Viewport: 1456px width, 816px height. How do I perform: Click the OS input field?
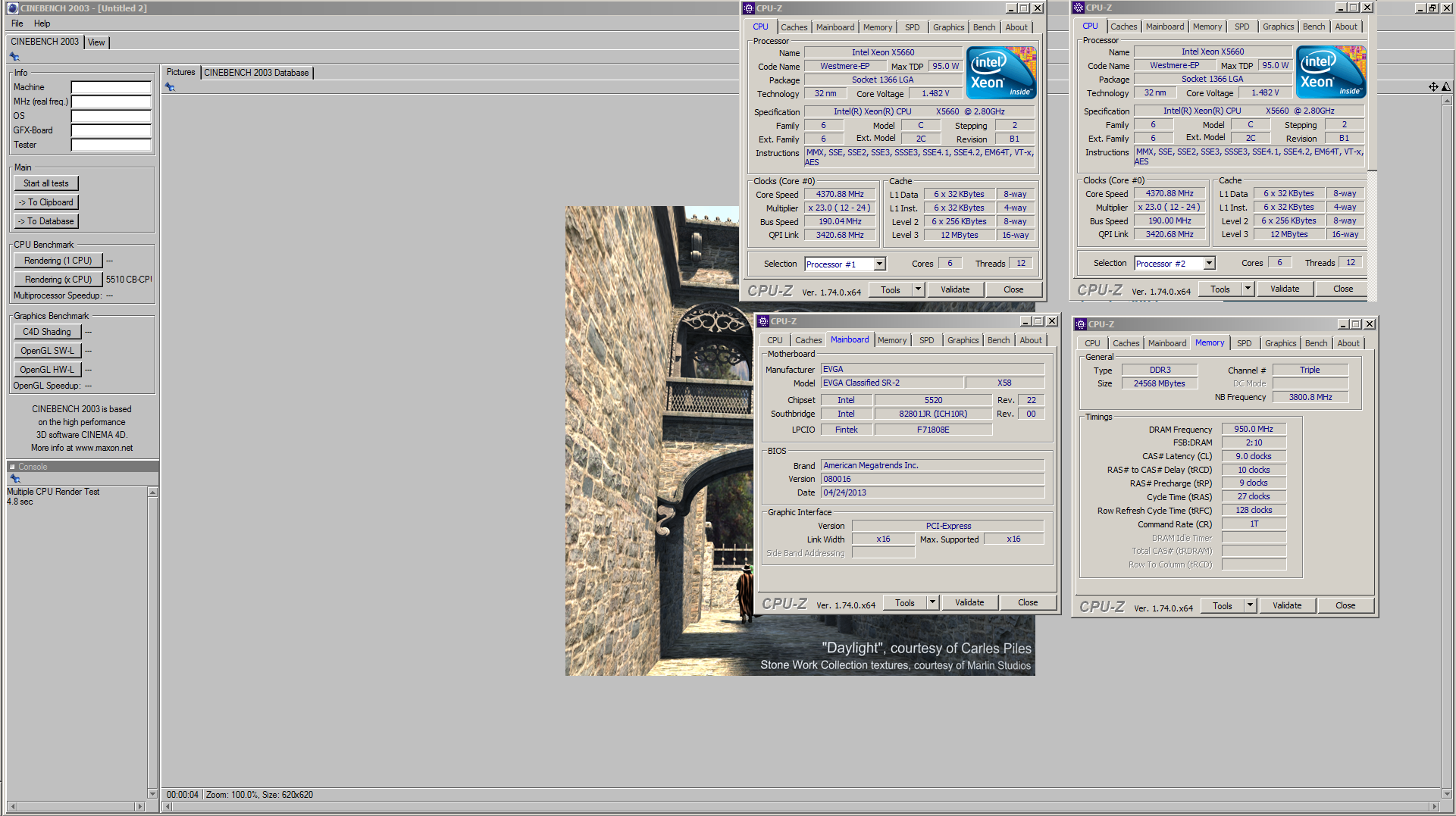tap(111, 116)
